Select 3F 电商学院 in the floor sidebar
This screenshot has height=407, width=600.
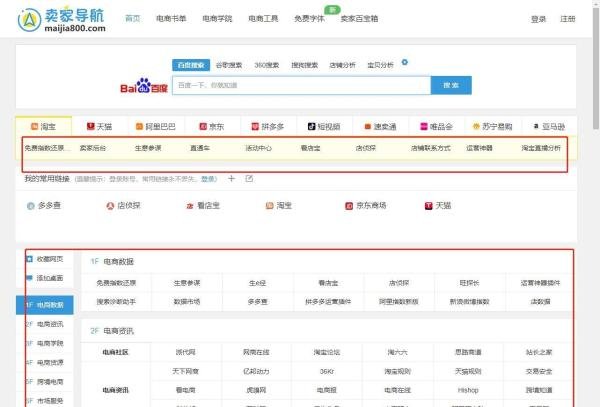pyautogui.click(x=45, y=343)
